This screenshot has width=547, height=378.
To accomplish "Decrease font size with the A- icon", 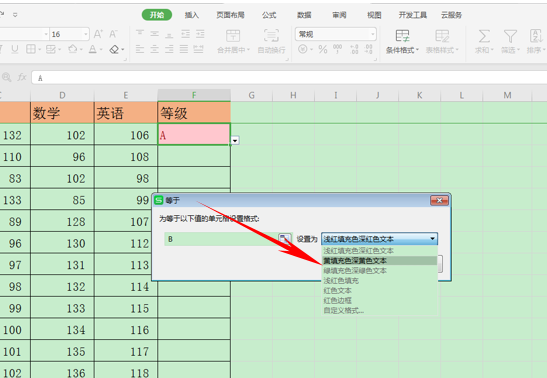I will click(x=113, y=34).
